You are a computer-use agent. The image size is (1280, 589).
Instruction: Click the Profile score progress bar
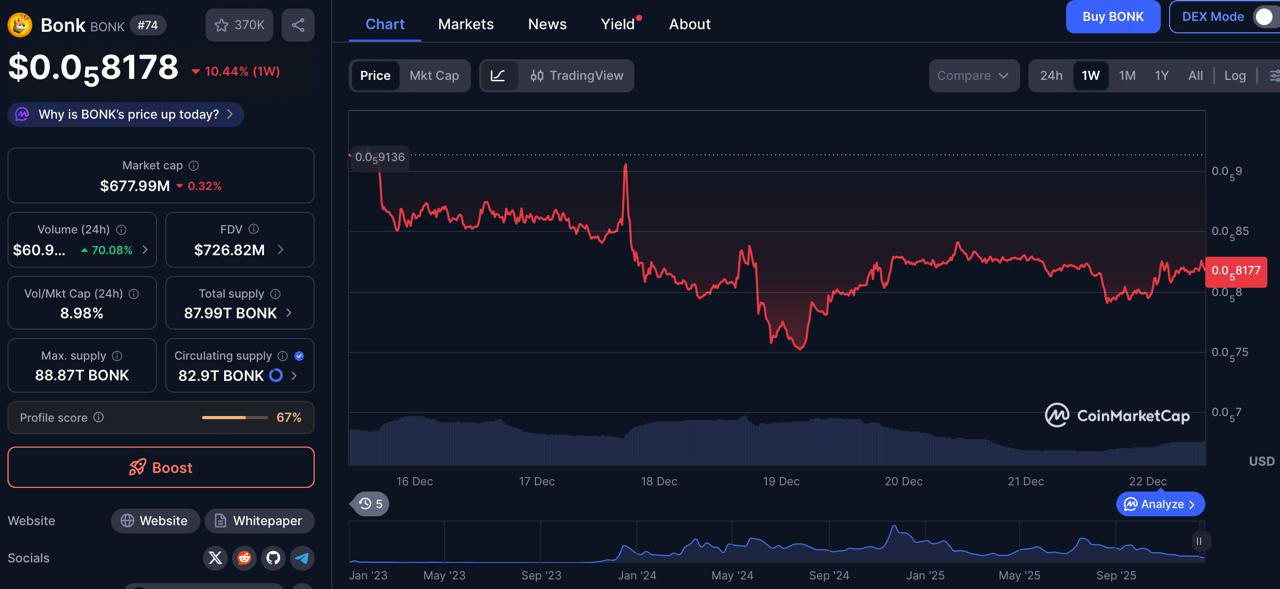pos(234,417)
